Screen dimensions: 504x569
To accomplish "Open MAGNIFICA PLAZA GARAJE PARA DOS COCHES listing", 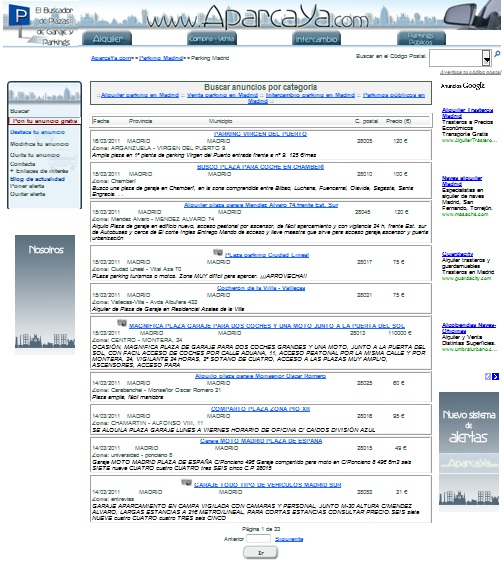I will tap(267, 326).
